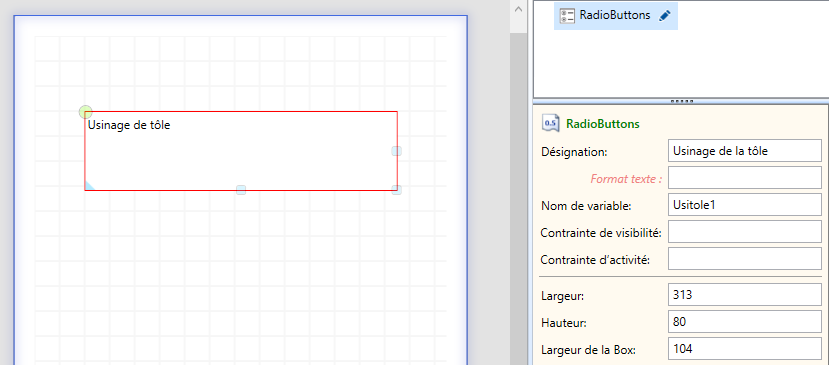This screenshot has height=365, width=829.
Task: Click the 'Largeur:' label
Action: [563, 296]
